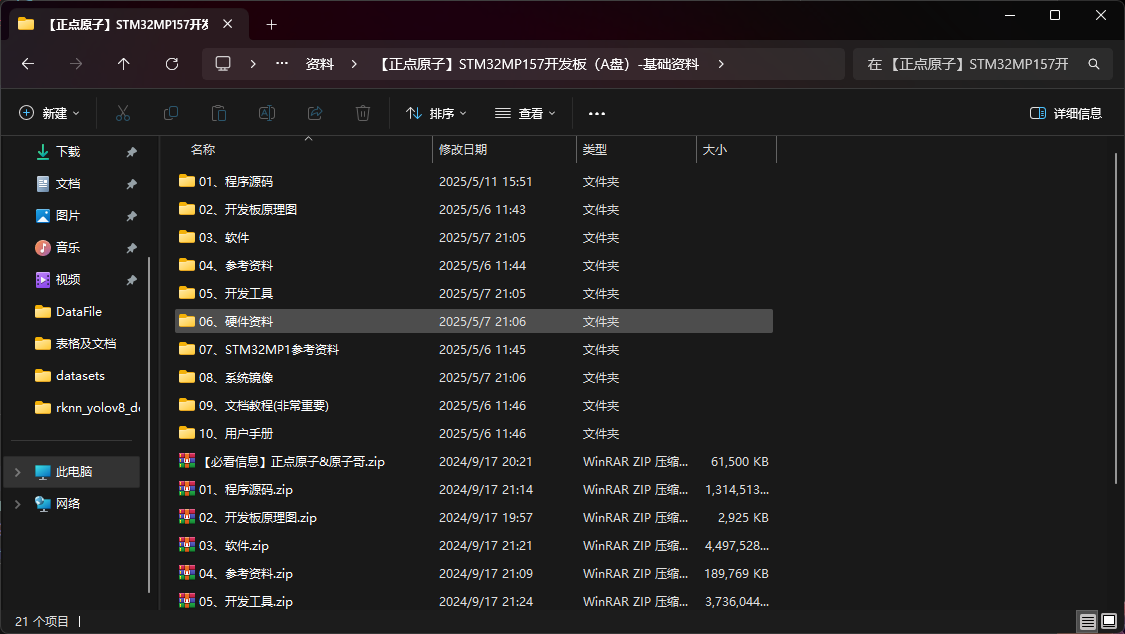
Task: Click chevron after 资料 in breadcrumb
Action: 354,64
